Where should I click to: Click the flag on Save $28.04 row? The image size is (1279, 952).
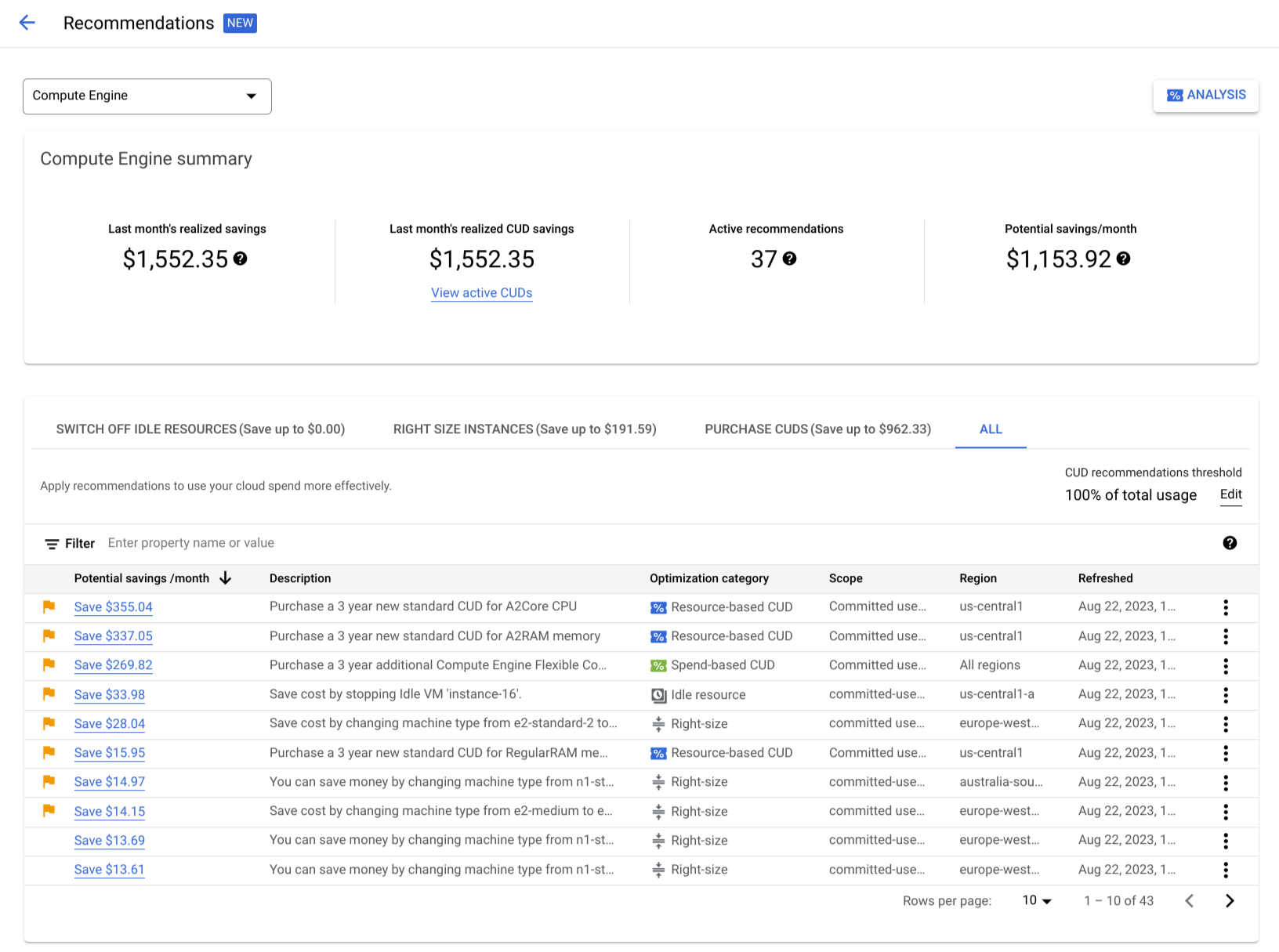point(49,723)
